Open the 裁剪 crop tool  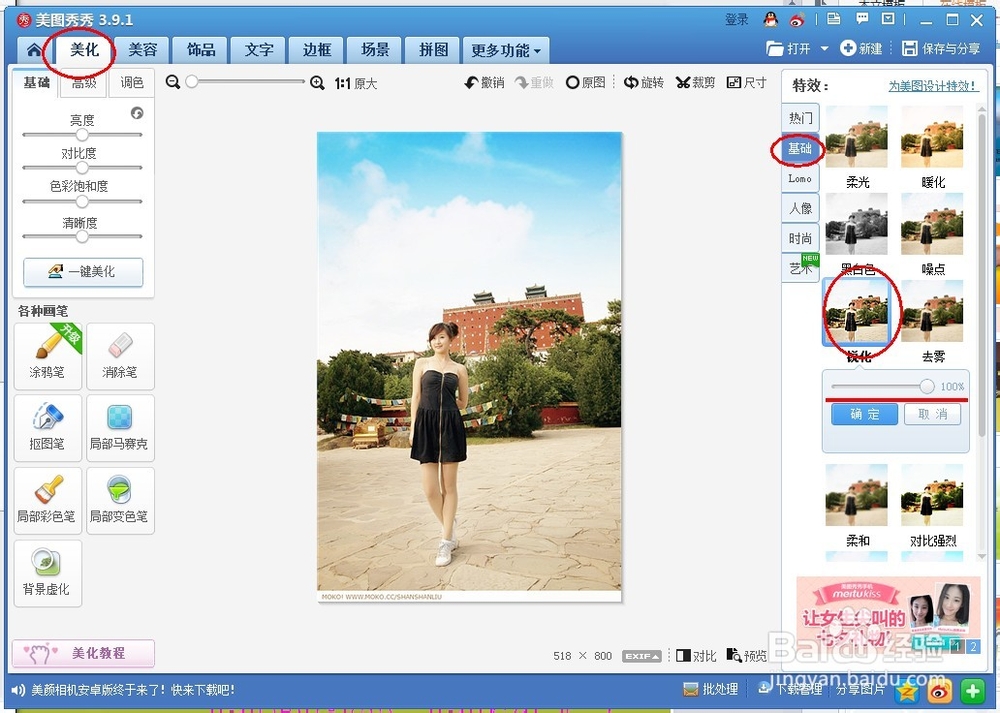(x=696, y=82)
